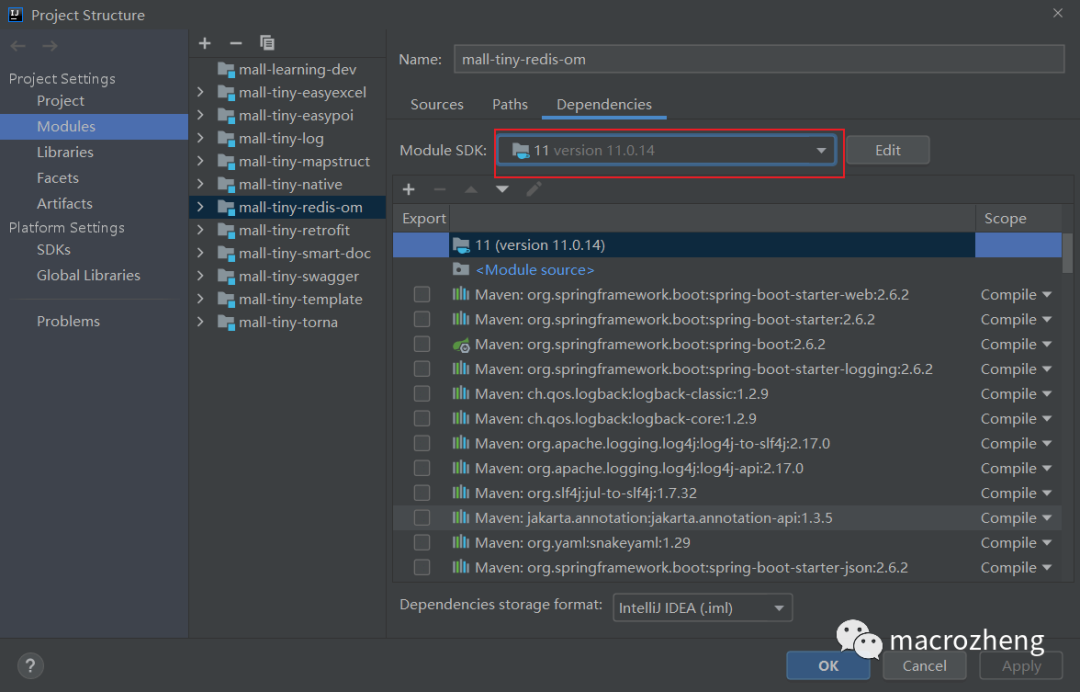This screenshot has width=1080, height=692.
Task: Add a new module with plus icon
Action: pos(205,43)
